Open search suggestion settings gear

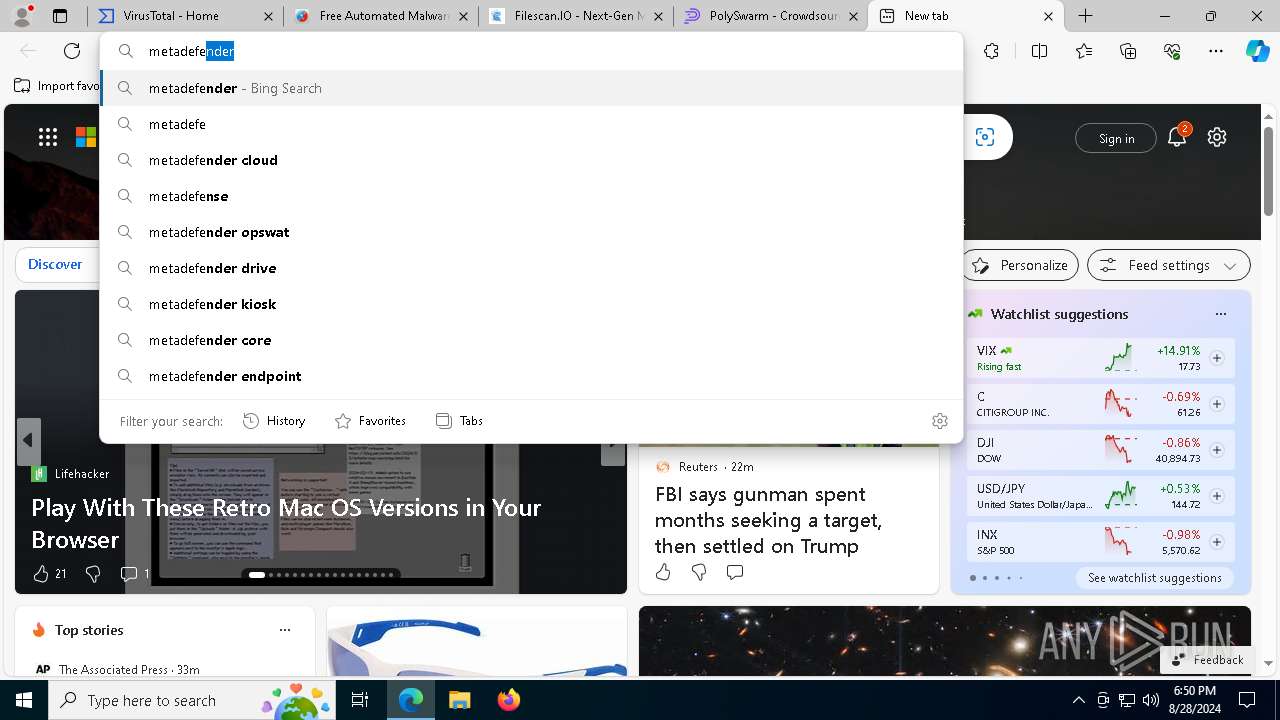click(940, 421)
